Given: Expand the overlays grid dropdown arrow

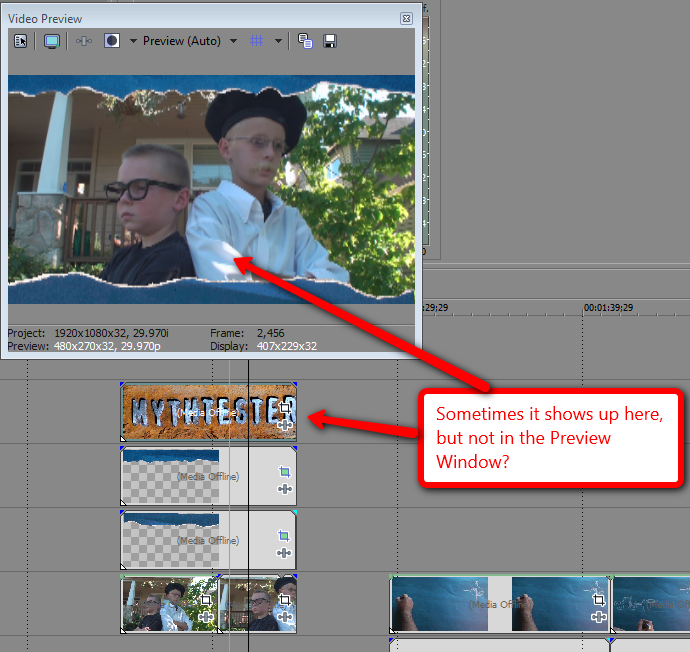Looking at the screenshot, I should [277, 41].
